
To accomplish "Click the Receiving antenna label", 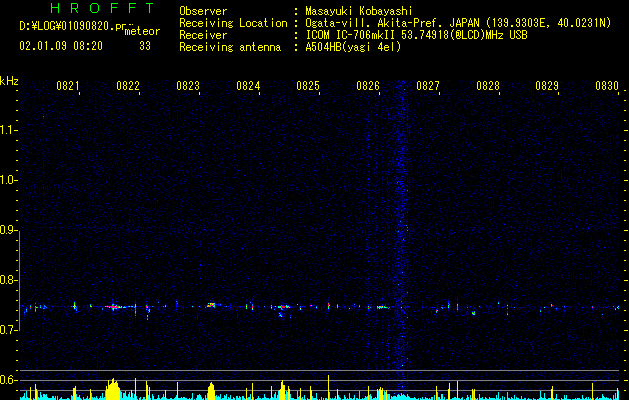I will pyautogui.click(x=230, y=47).
